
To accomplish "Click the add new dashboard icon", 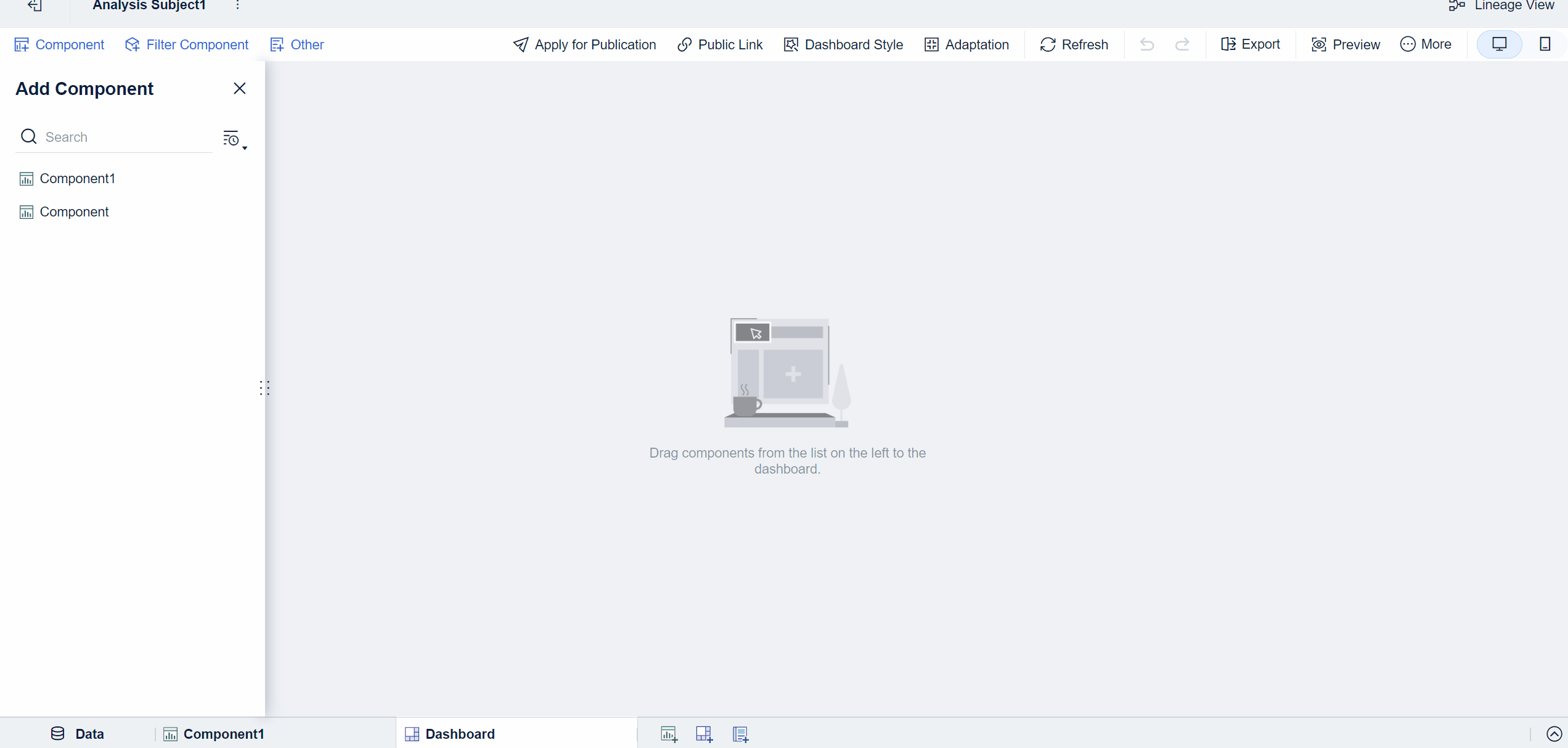I will tap(704, 734).
